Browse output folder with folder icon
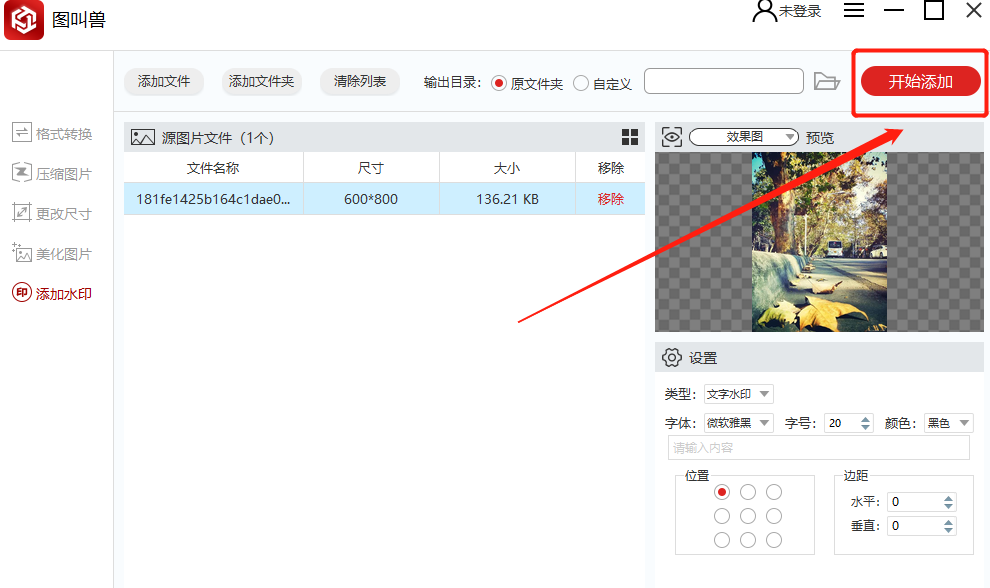The height and width of the screenshot is (588, 990). 826,81
